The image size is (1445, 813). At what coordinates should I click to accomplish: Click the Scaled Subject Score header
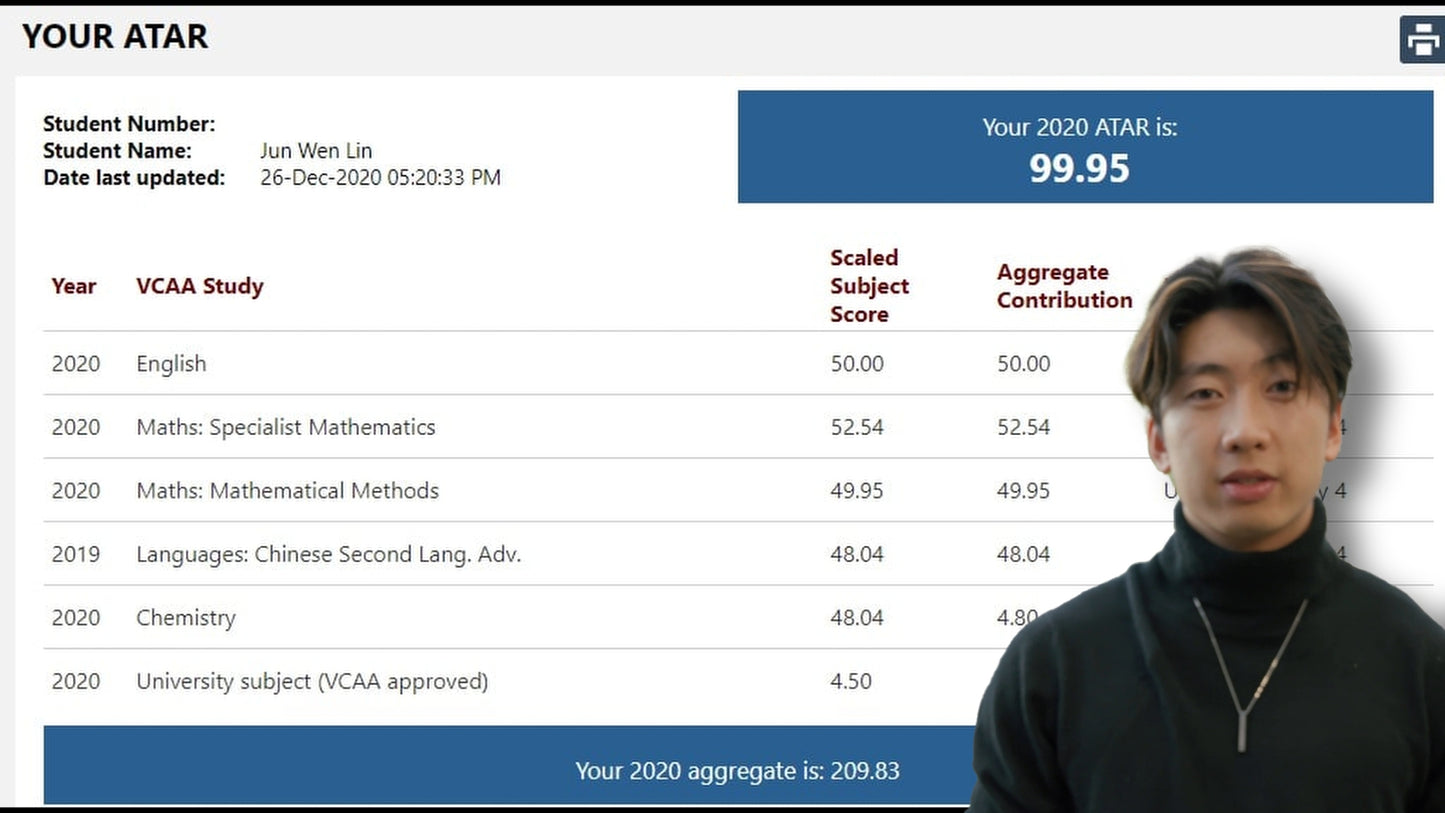pyautogui.click(x=869, y=286)
